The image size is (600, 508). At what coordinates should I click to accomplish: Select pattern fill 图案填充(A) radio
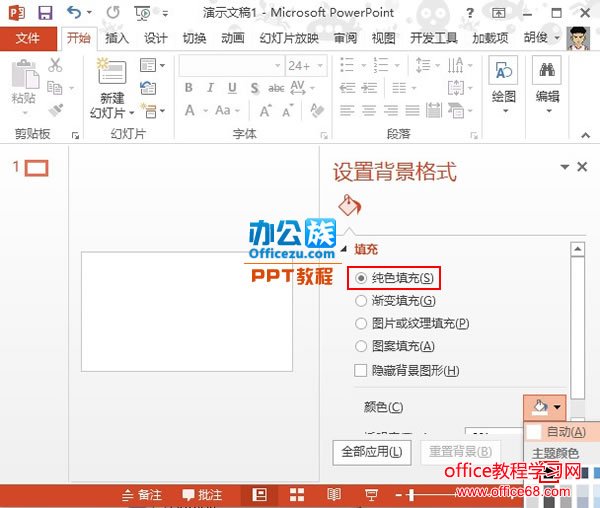[x=361, y=346]
